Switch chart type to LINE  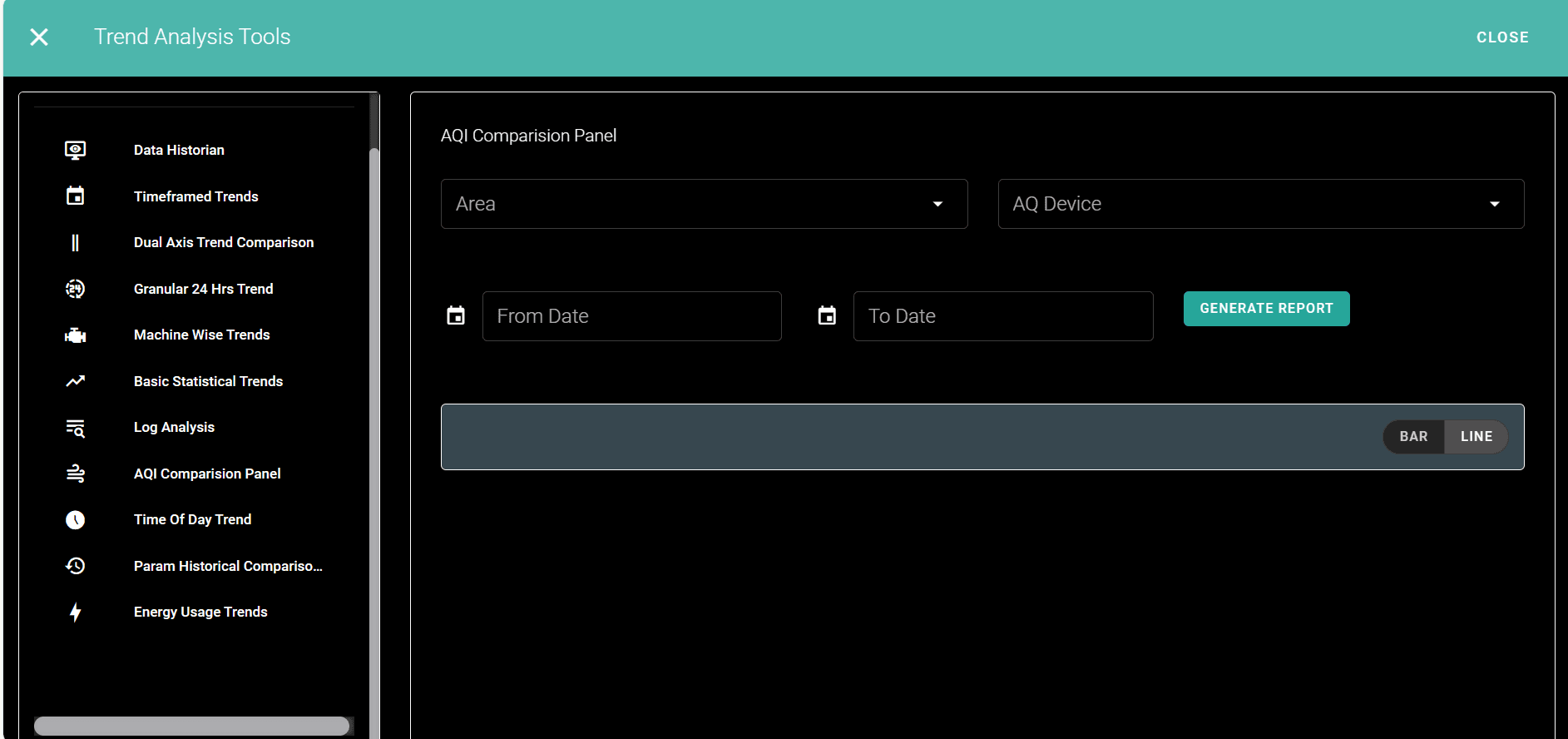coord(1476,437)
